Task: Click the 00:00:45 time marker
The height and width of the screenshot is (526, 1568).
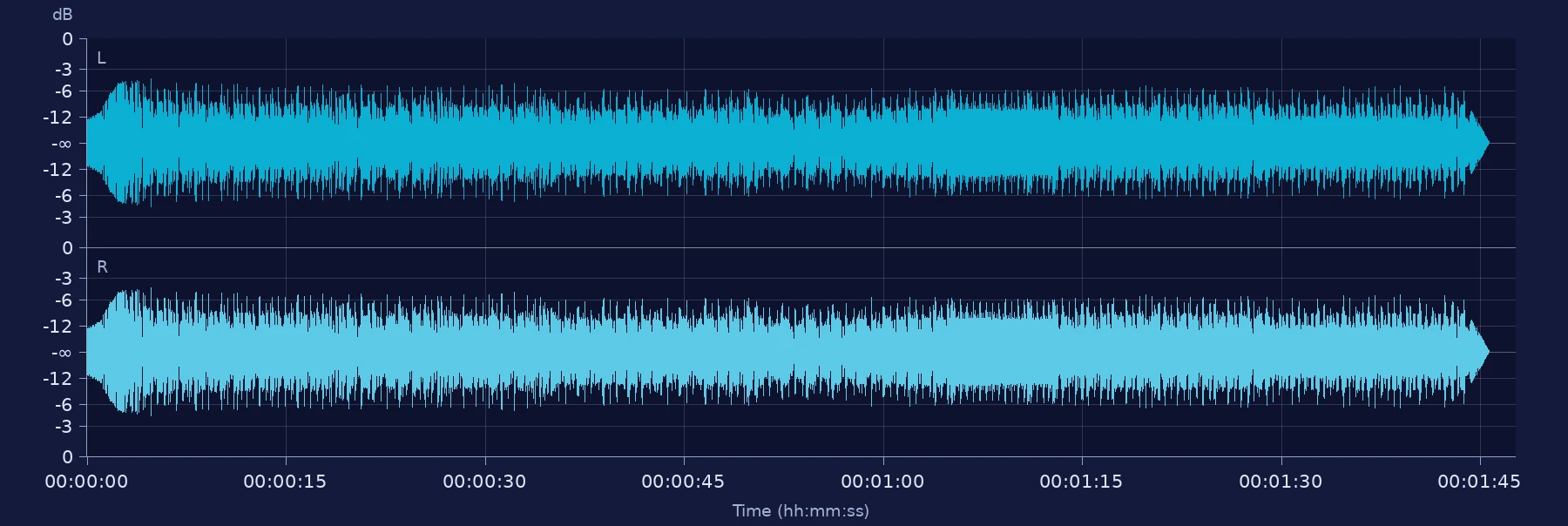Action: tap(683, 482)
